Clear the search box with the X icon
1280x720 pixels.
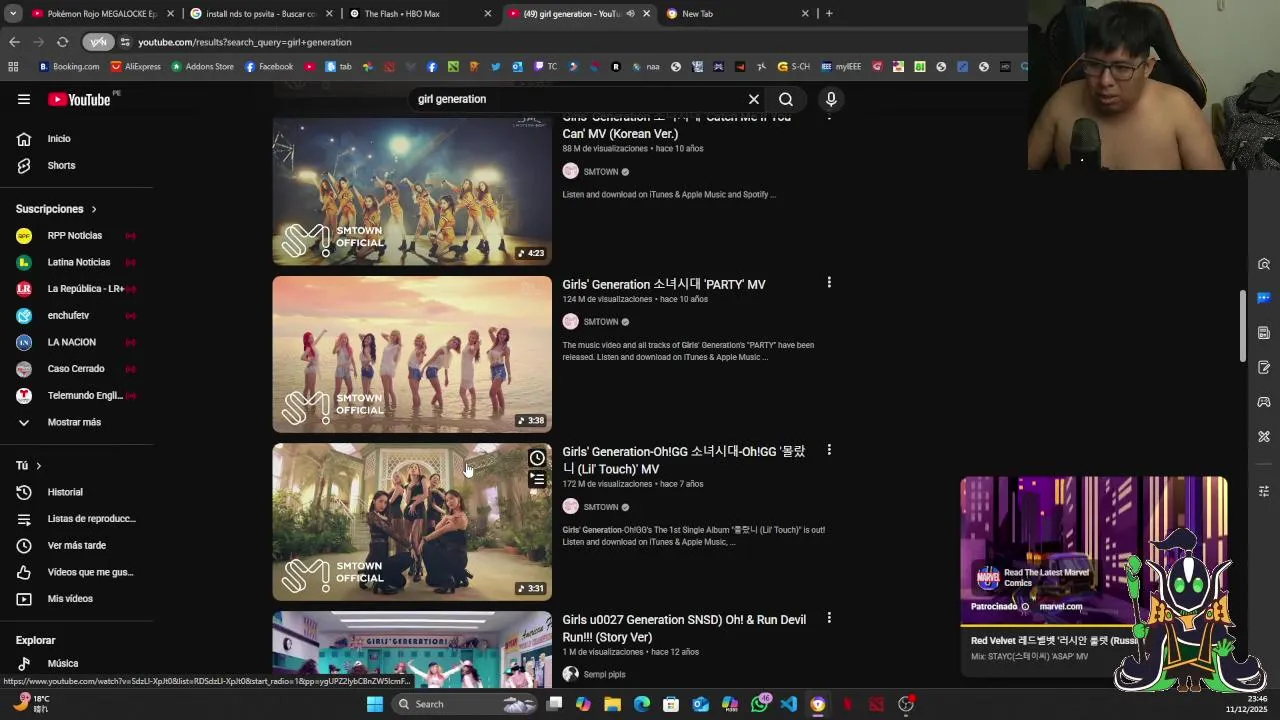click(754, 99)
